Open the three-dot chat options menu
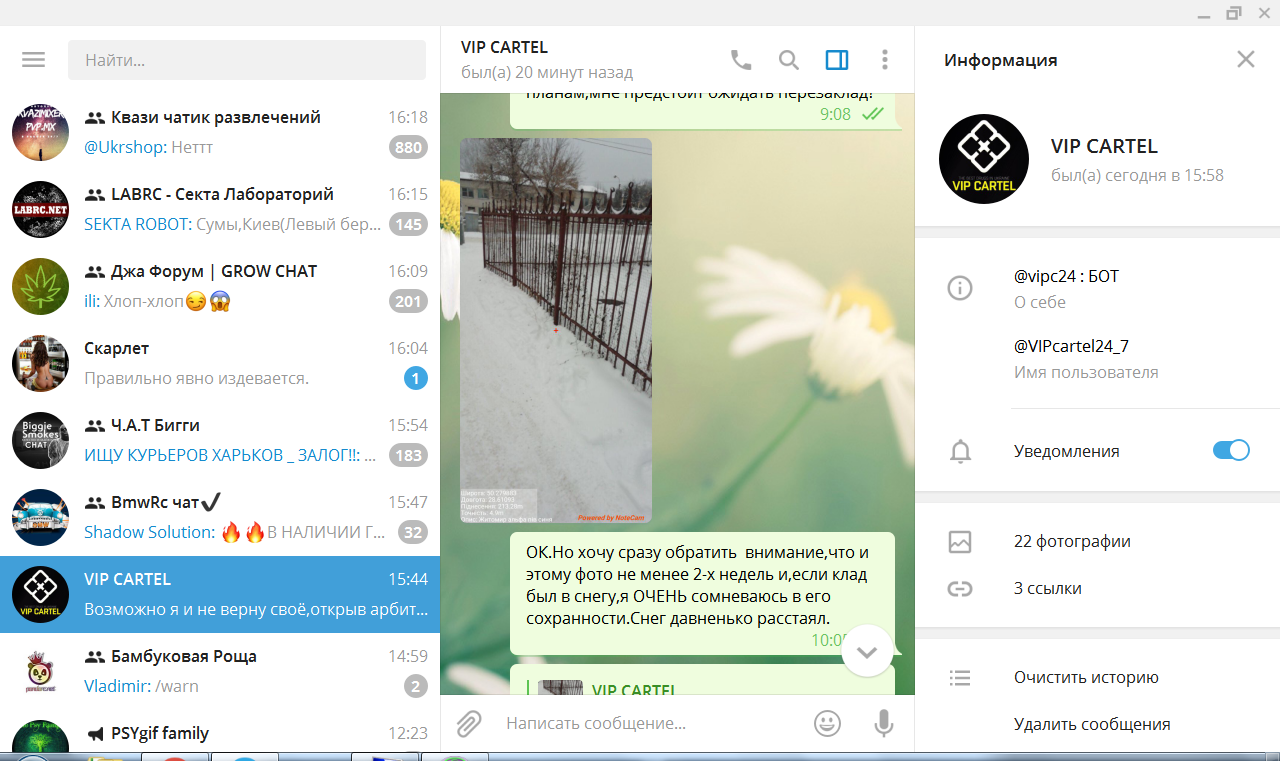 (885, 60)
